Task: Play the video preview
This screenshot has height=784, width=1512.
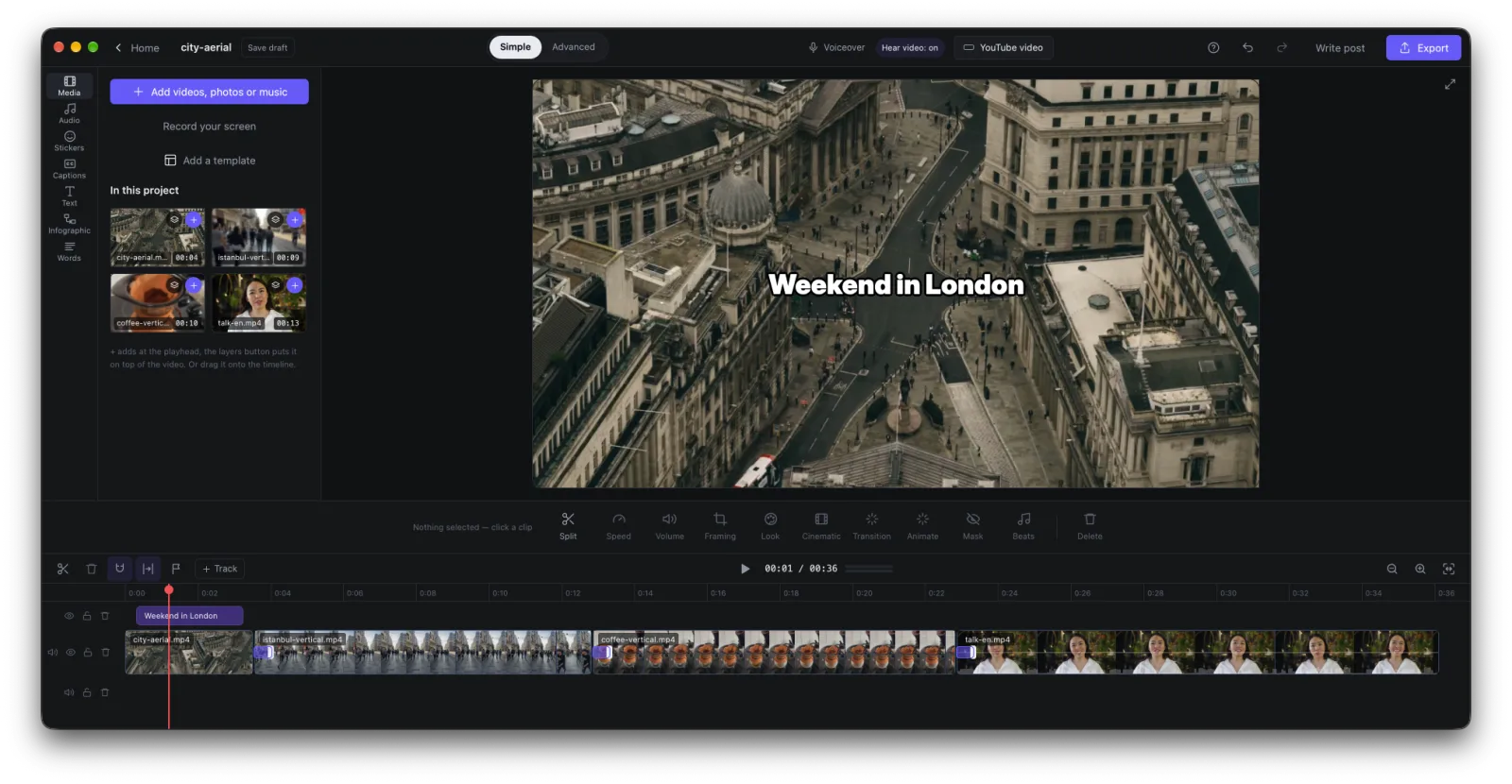Action: click(x=745, y=569)
